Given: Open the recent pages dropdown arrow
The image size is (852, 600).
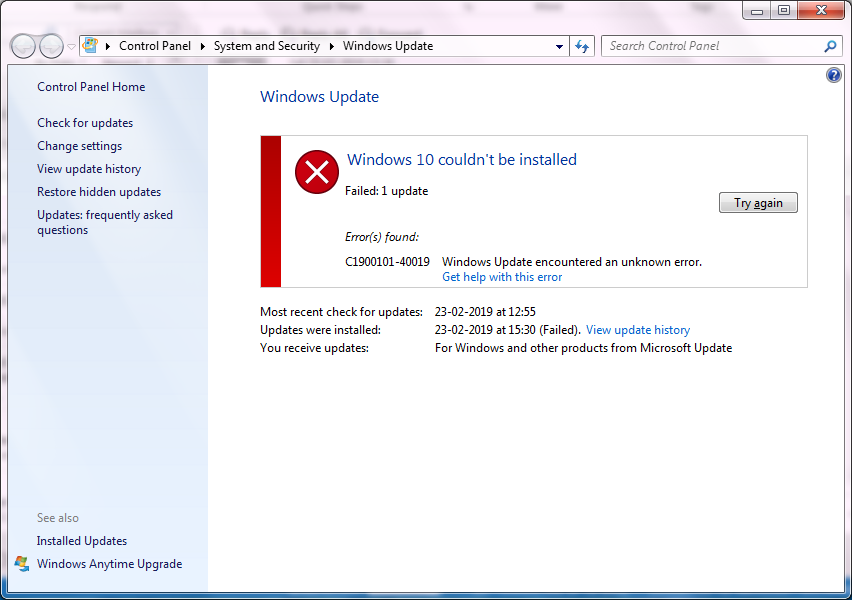Looking at the screenshot, I should [x=71, y=47].
